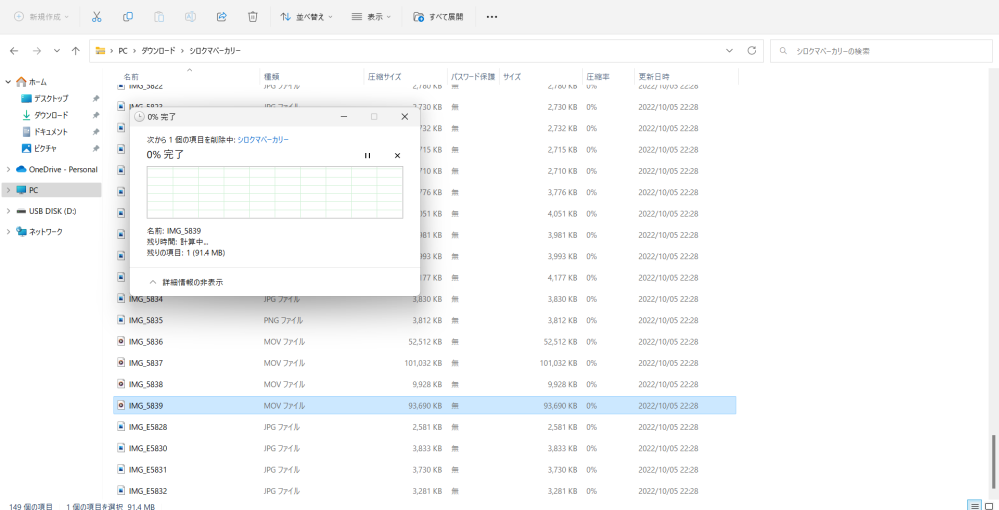Viewport: 999px width, 510px height.
Task: Click the Cut scissors icon
Action: [97, 17]
